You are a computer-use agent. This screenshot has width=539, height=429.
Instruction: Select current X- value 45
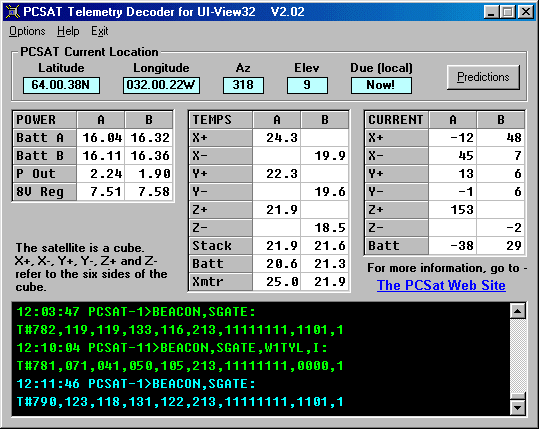point(453,156)
